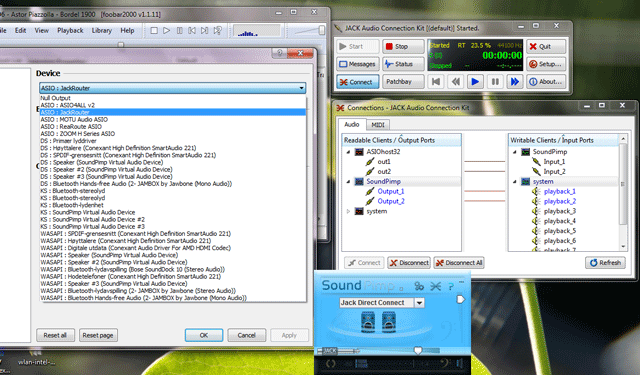Select ASIOhost32 client icon in Connections
This screenshot has height=375, width=640.
click(359, 152)
